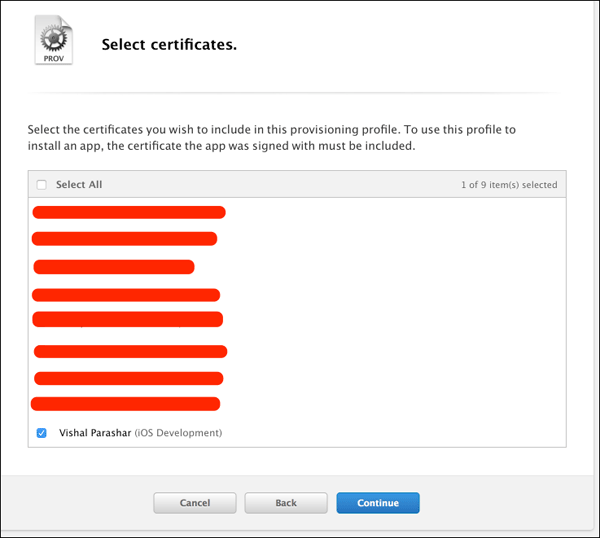Click the (iOS Development) label

(x=178, y=433)
